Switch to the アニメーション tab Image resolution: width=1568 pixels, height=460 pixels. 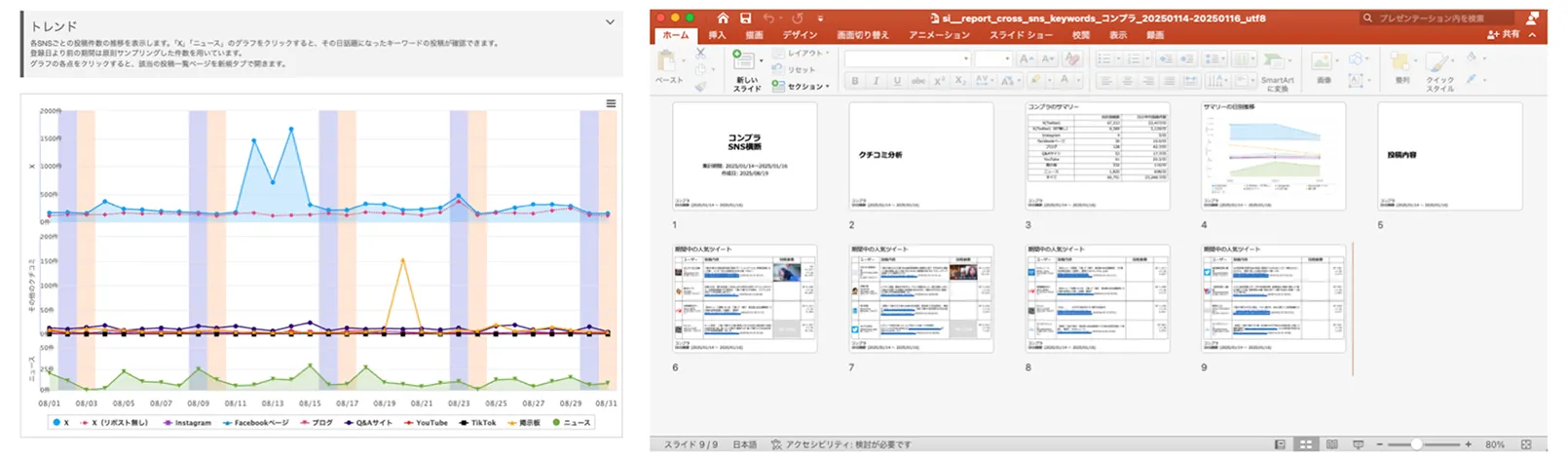(939, 35)
